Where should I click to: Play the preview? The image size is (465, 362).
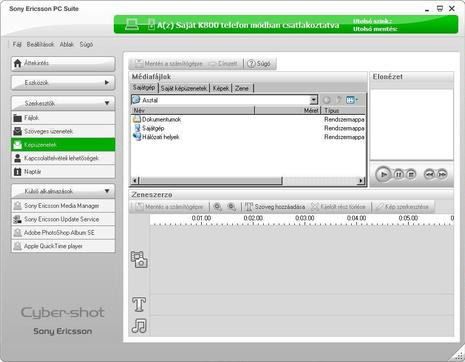click(x=384, y=174)
